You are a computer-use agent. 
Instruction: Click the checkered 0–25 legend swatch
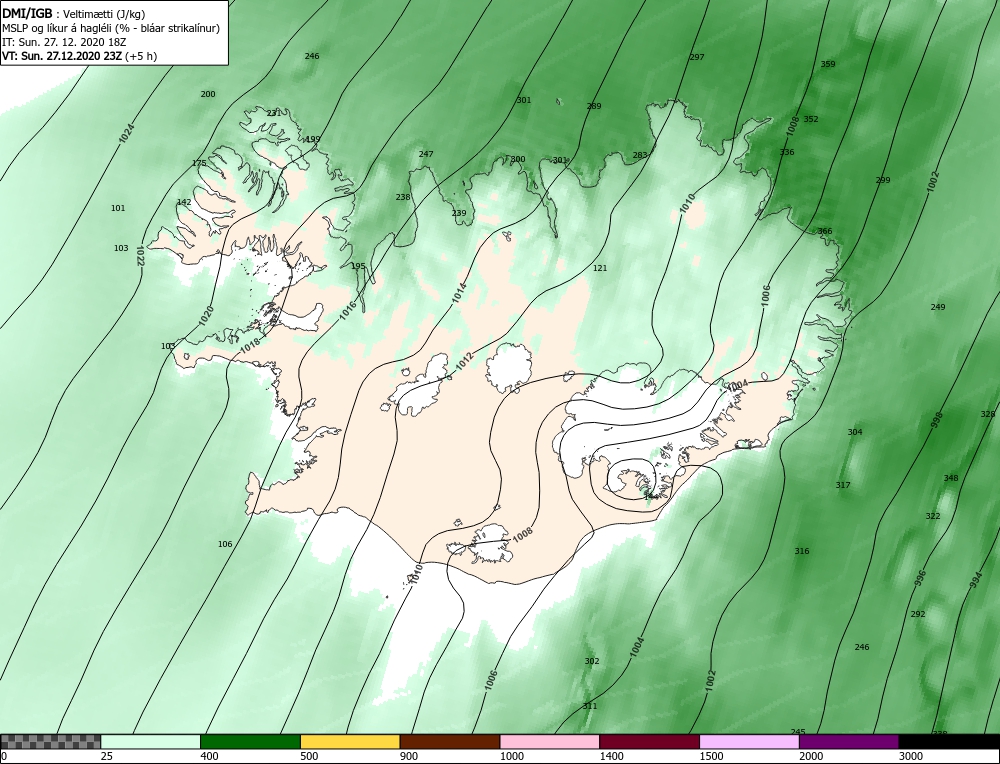[50, 741]
